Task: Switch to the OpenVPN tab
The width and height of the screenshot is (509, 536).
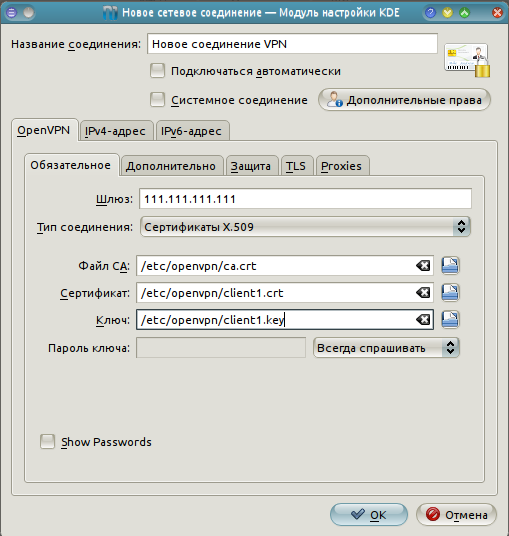Action: tap(44, 130)
